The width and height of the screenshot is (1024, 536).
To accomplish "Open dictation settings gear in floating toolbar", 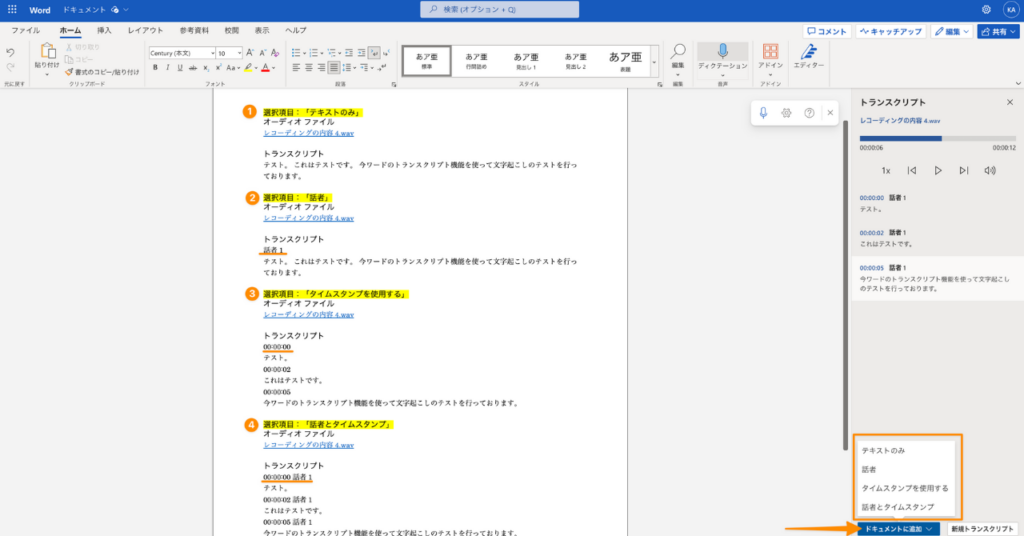I will [x=786, y=113].
